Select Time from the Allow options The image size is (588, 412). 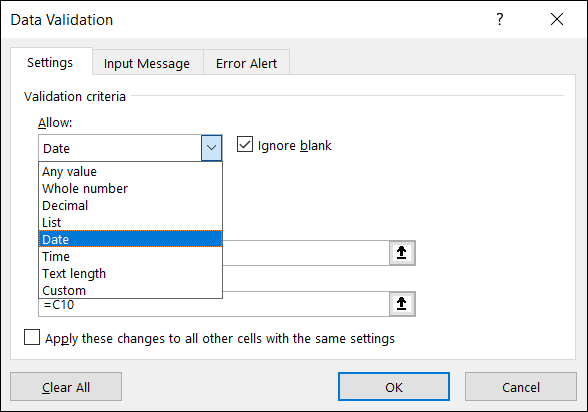(130, 256)
